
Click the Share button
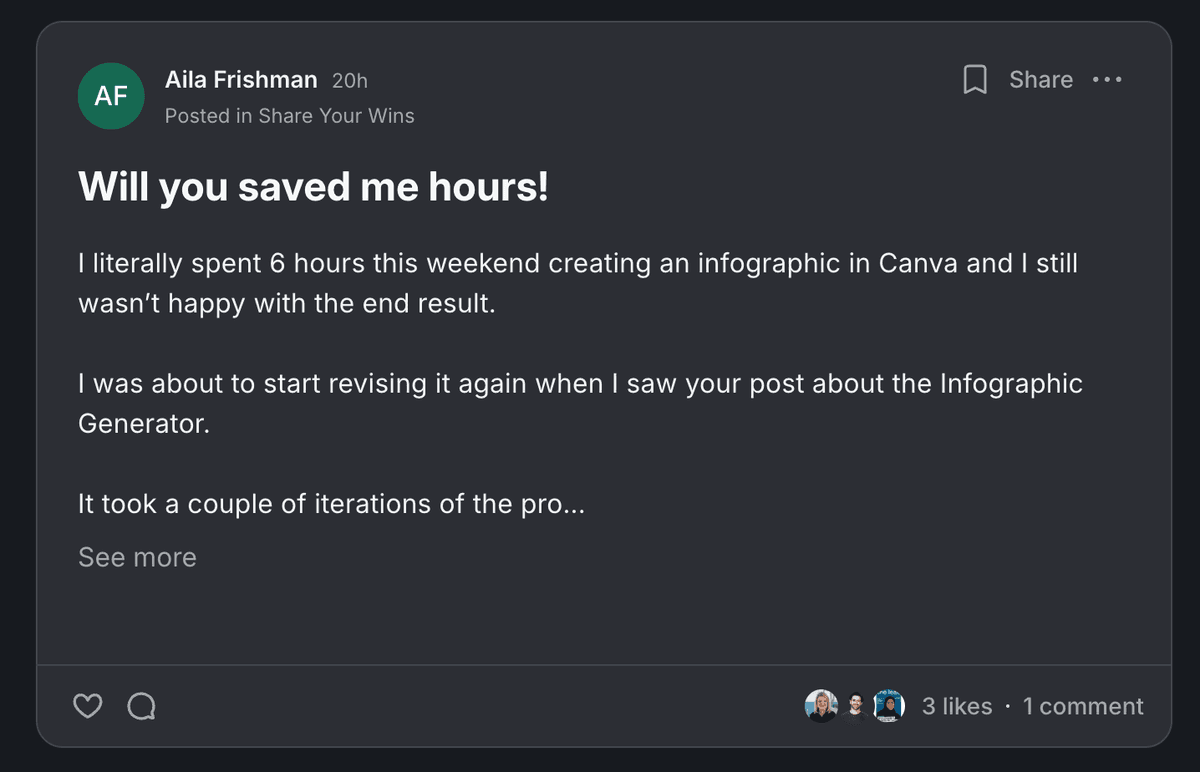pyautogui.click(x=1040, y=80)
